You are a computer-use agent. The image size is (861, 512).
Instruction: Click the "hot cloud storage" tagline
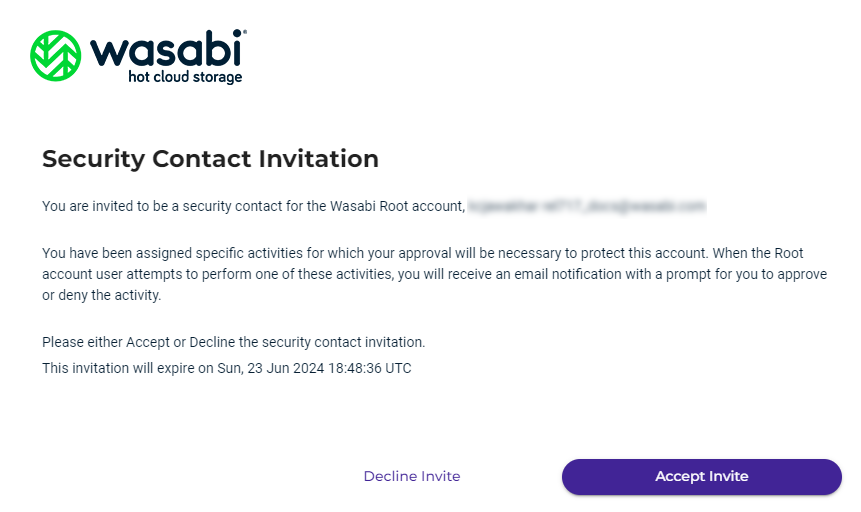185,77
